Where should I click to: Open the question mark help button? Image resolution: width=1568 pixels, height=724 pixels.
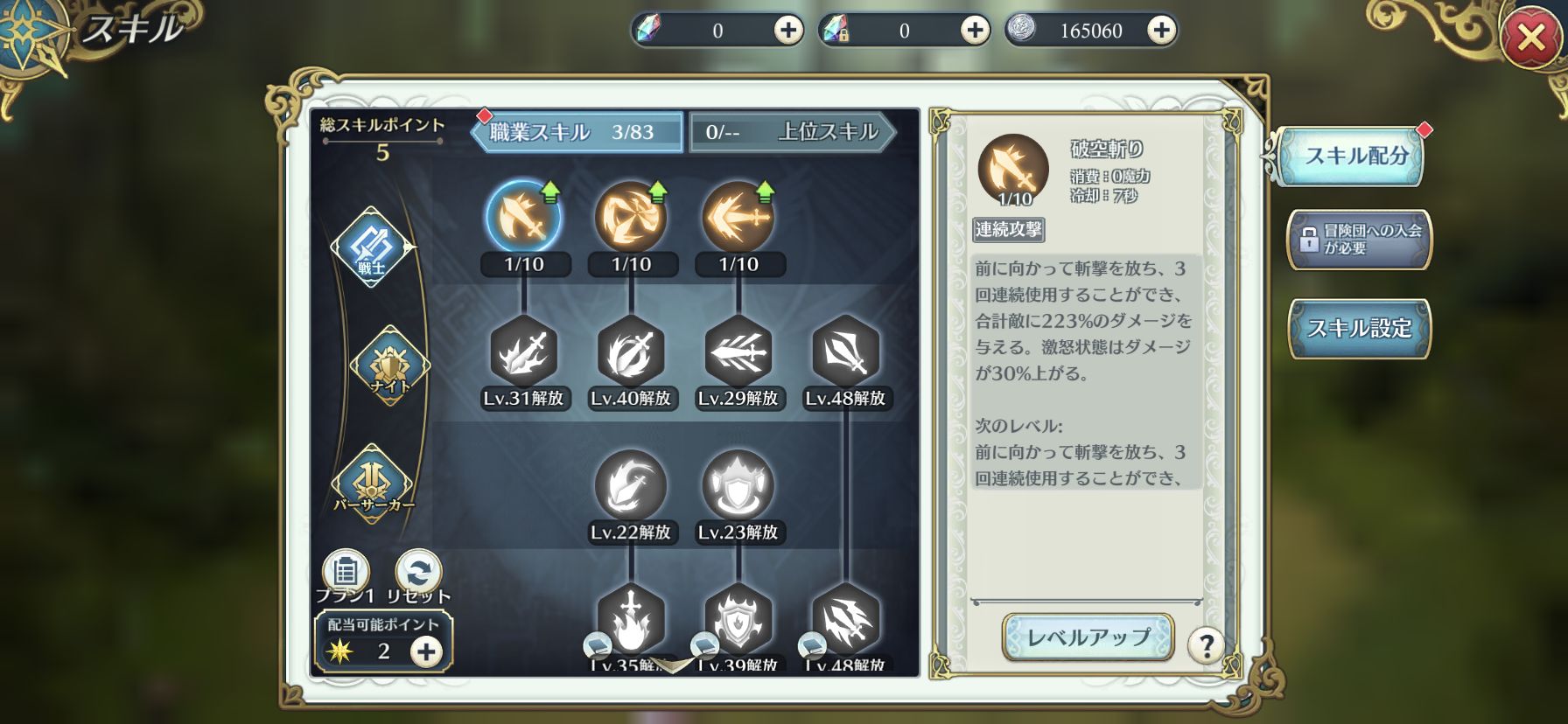tap(1206, 645)
